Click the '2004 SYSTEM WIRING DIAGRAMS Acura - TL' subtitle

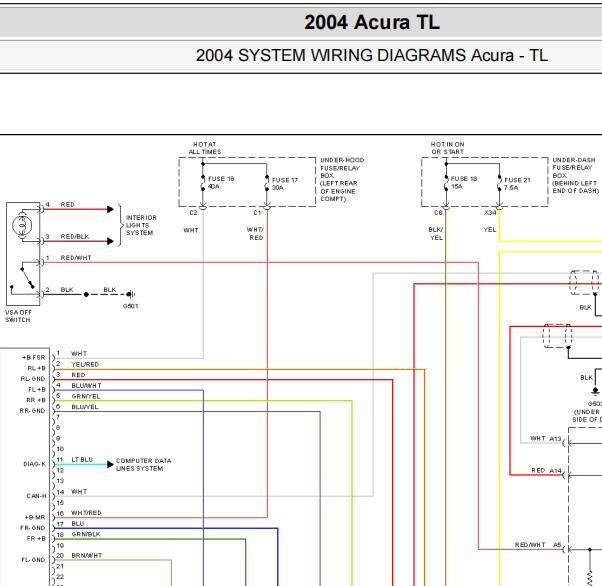pyautogui.click(x=371, y=55)
